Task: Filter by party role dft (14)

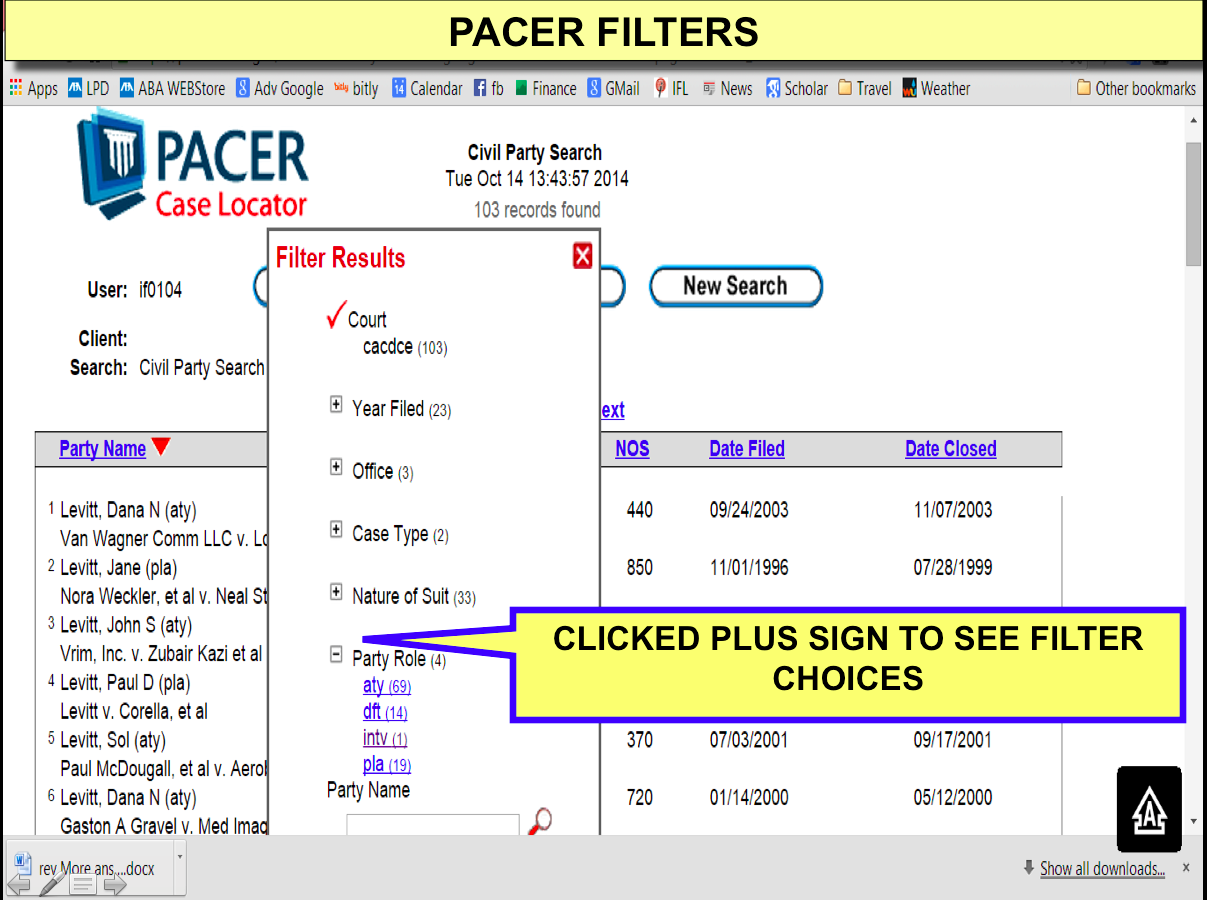Action: [385, 712]
